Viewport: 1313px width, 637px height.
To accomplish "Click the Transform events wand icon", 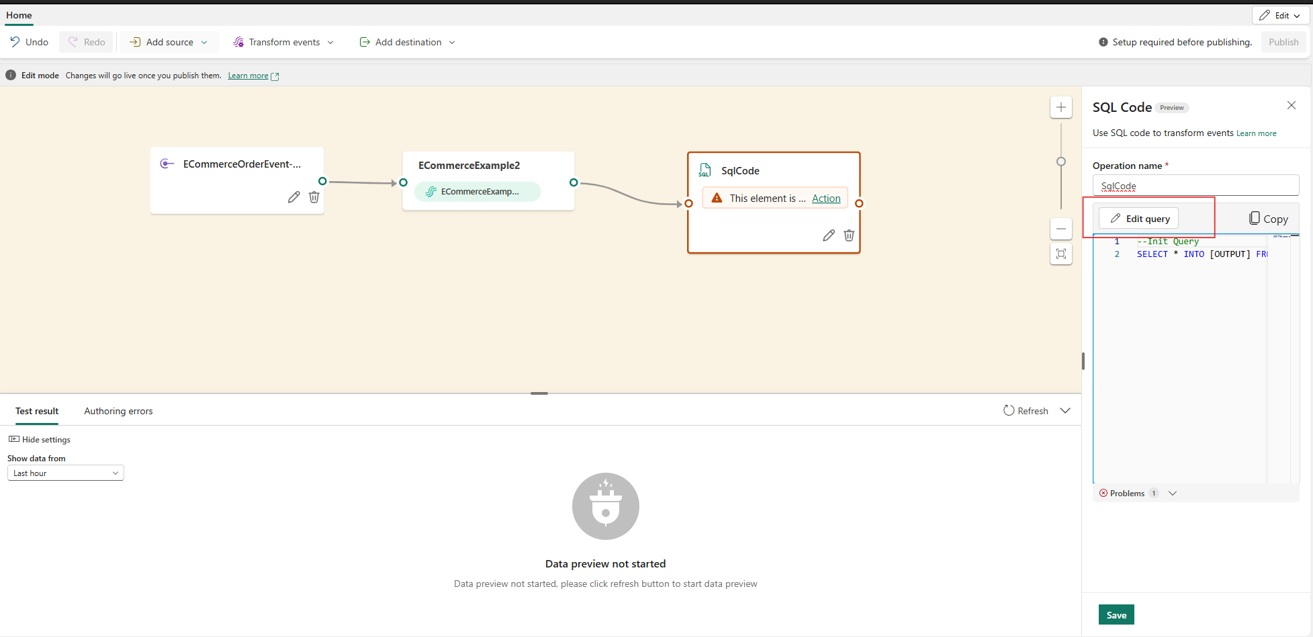I will tap(239, 41).
